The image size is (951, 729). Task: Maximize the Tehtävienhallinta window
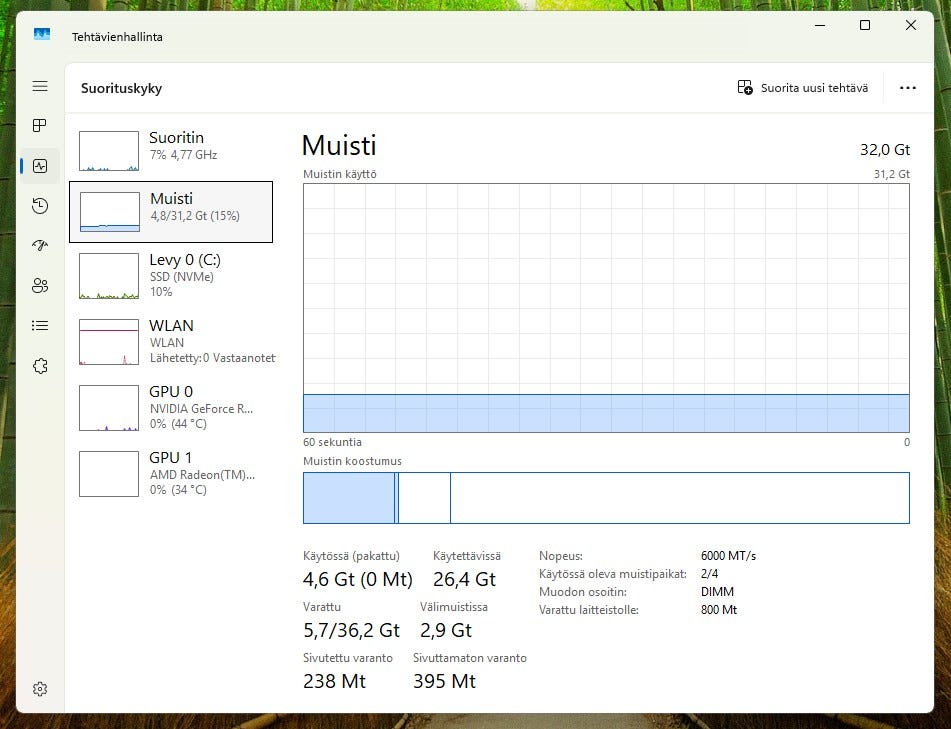[865, 25]
